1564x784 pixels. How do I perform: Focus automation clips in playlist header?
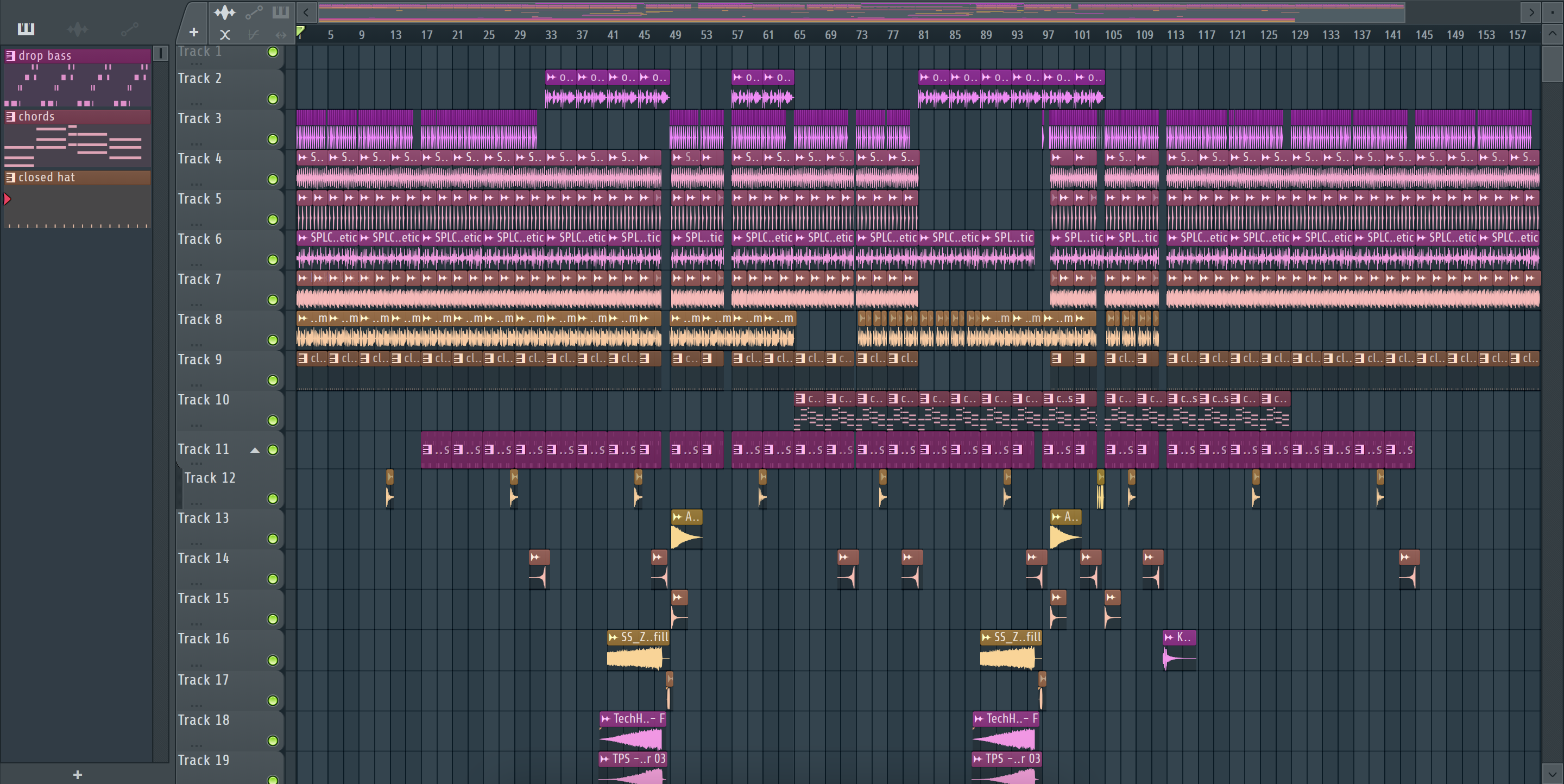click(254, 11)
